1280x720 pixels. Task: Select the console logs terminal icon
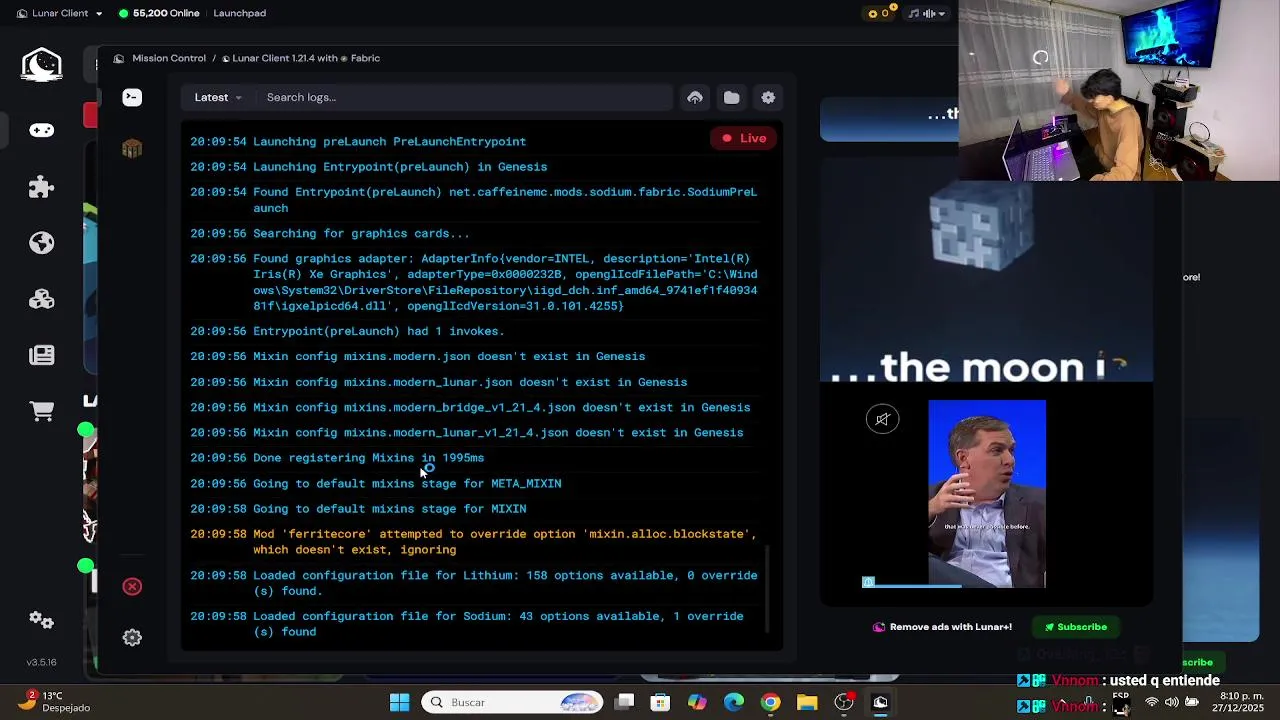(132, 97)
